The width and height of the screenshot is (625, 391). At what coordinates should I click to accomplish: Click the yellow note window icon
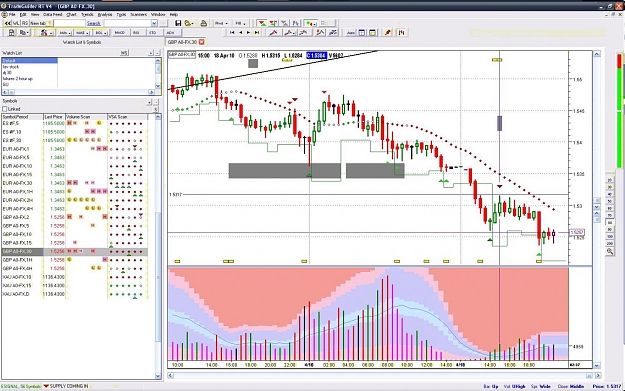coord(373,33)
